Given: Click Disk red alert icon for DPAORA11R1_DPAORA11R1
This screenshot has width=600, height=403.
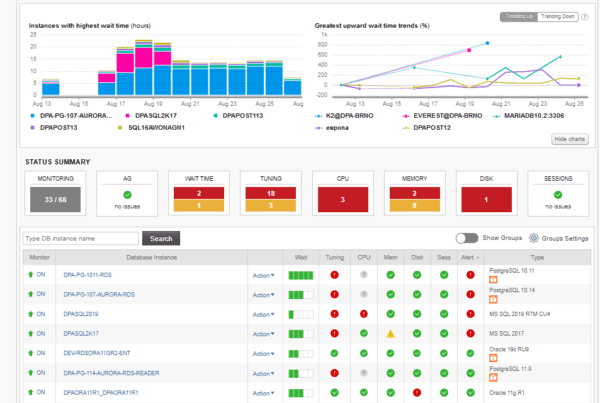Looking at the screenshot, I should pos(417,392).
